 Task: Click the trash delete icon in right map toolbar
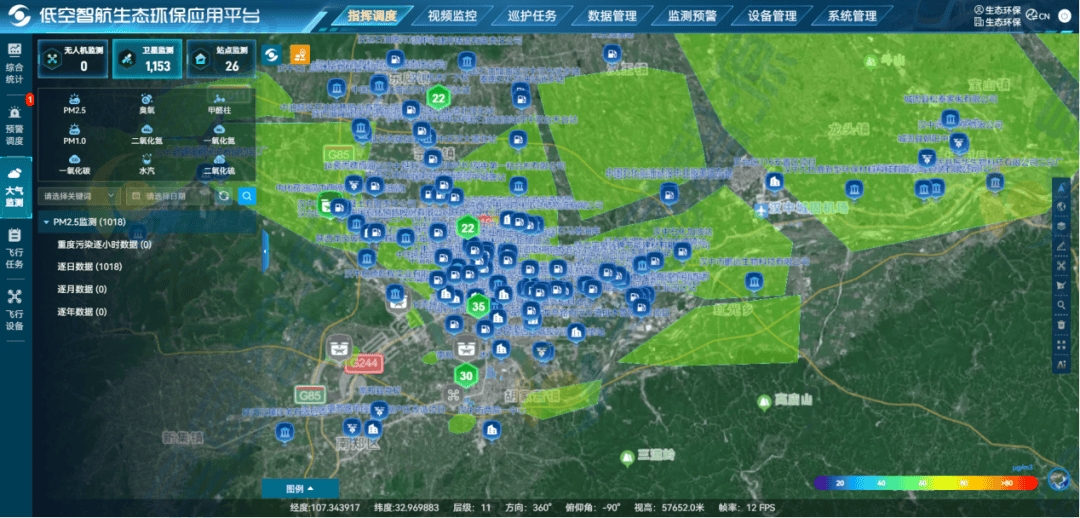pos(1061,325)
